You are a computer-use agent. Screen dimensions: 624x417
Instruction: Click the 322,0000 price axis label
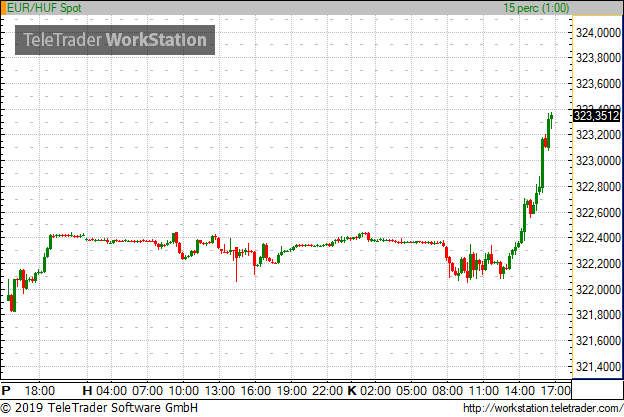(598, 290)
